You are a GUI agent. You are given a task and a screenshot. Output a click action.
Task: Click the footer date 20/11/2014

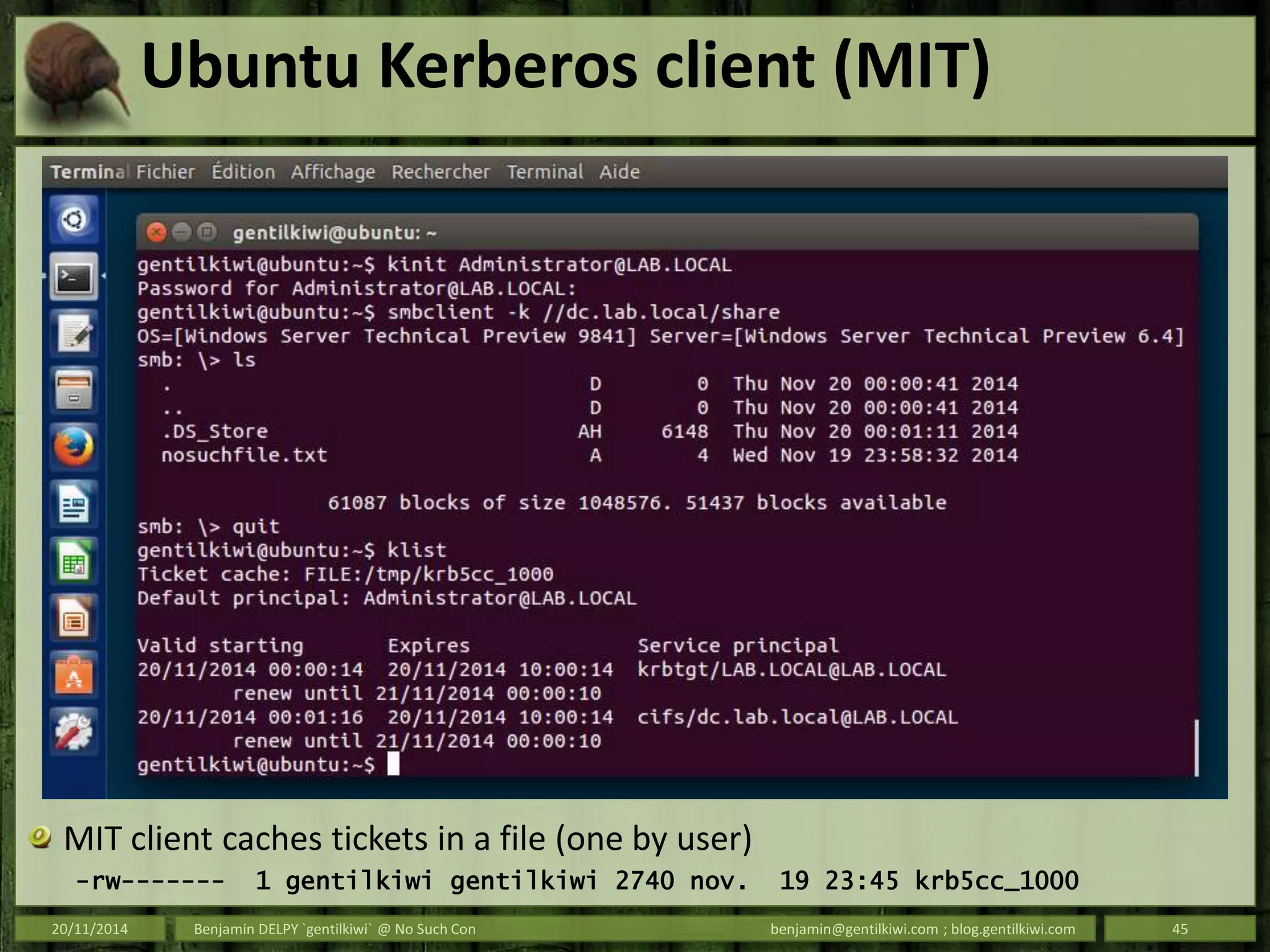pyautogui.click(x=89, y=929)
